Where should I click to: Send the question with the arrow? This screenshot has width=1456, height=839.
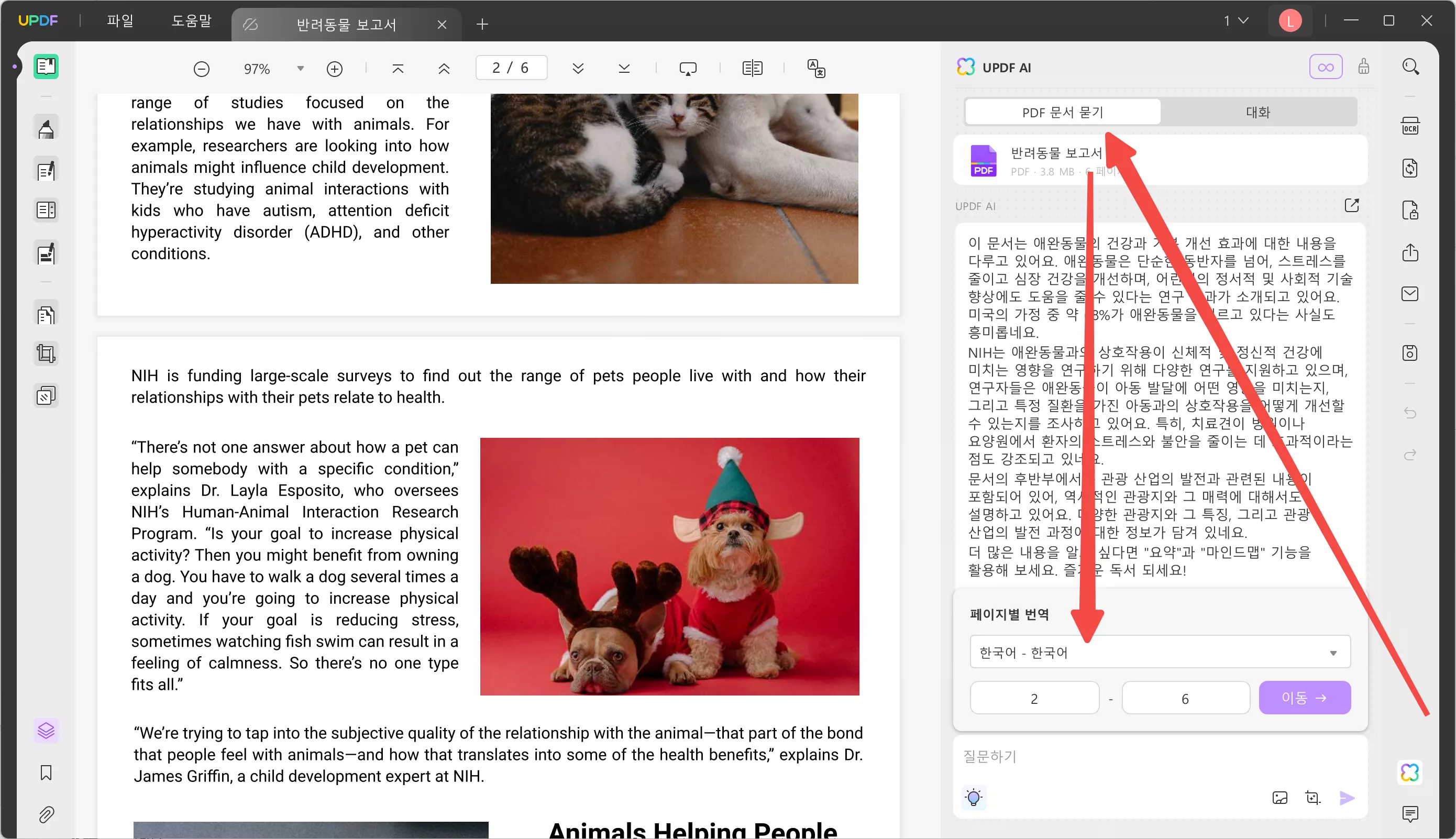pos(1347,798)
